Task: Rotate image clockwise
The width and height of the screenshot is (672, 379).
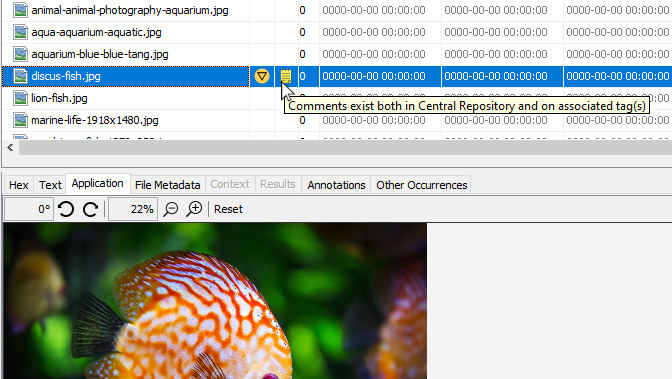Action: [90, 209]
